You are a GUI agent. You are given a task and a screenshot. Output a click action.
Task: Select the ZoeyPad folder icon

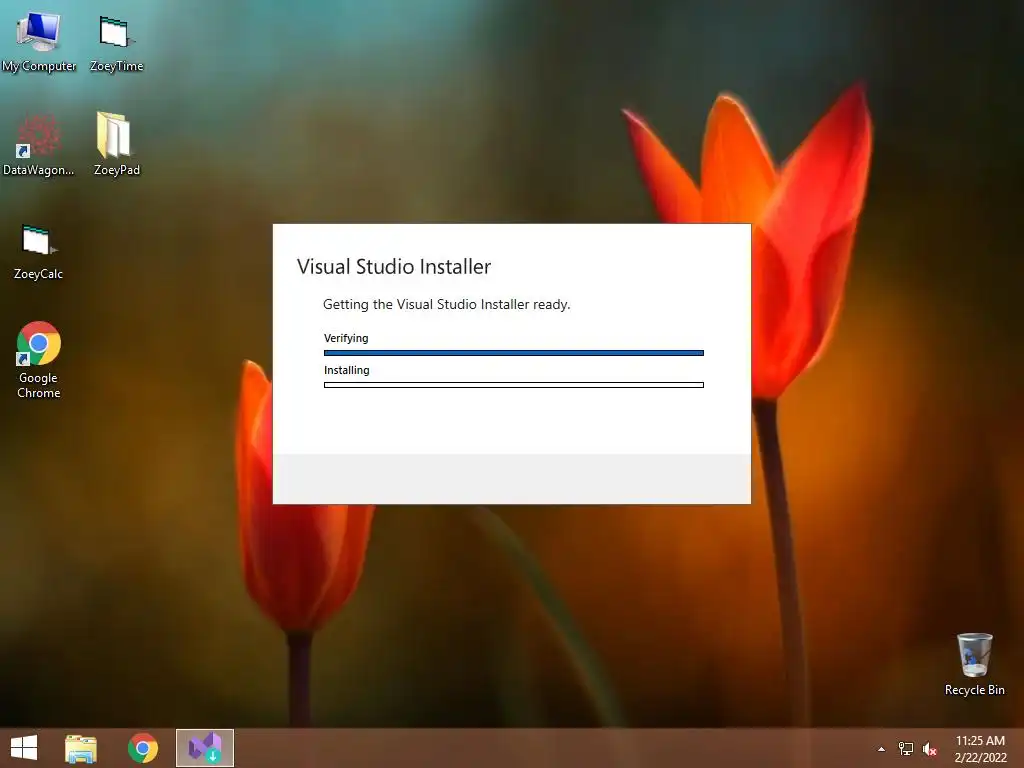point(116,145)
